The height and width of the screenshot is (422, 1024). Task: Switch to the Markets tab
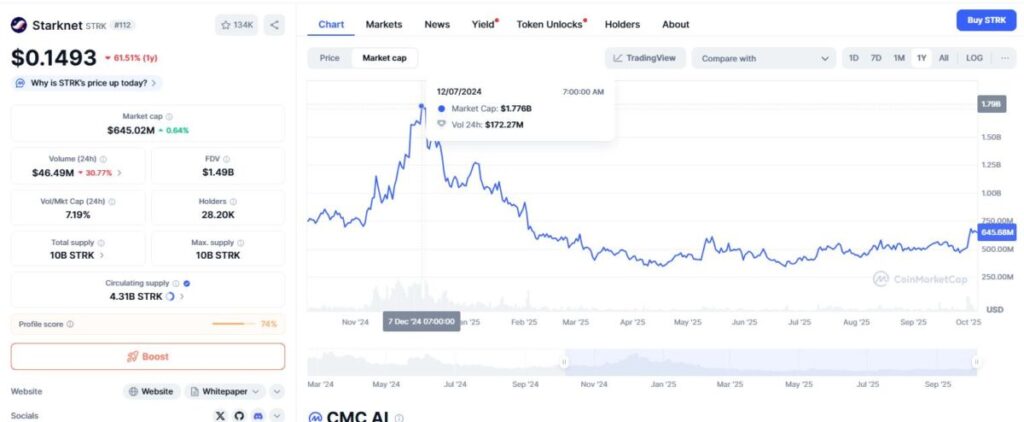click(x=384, y=24)
